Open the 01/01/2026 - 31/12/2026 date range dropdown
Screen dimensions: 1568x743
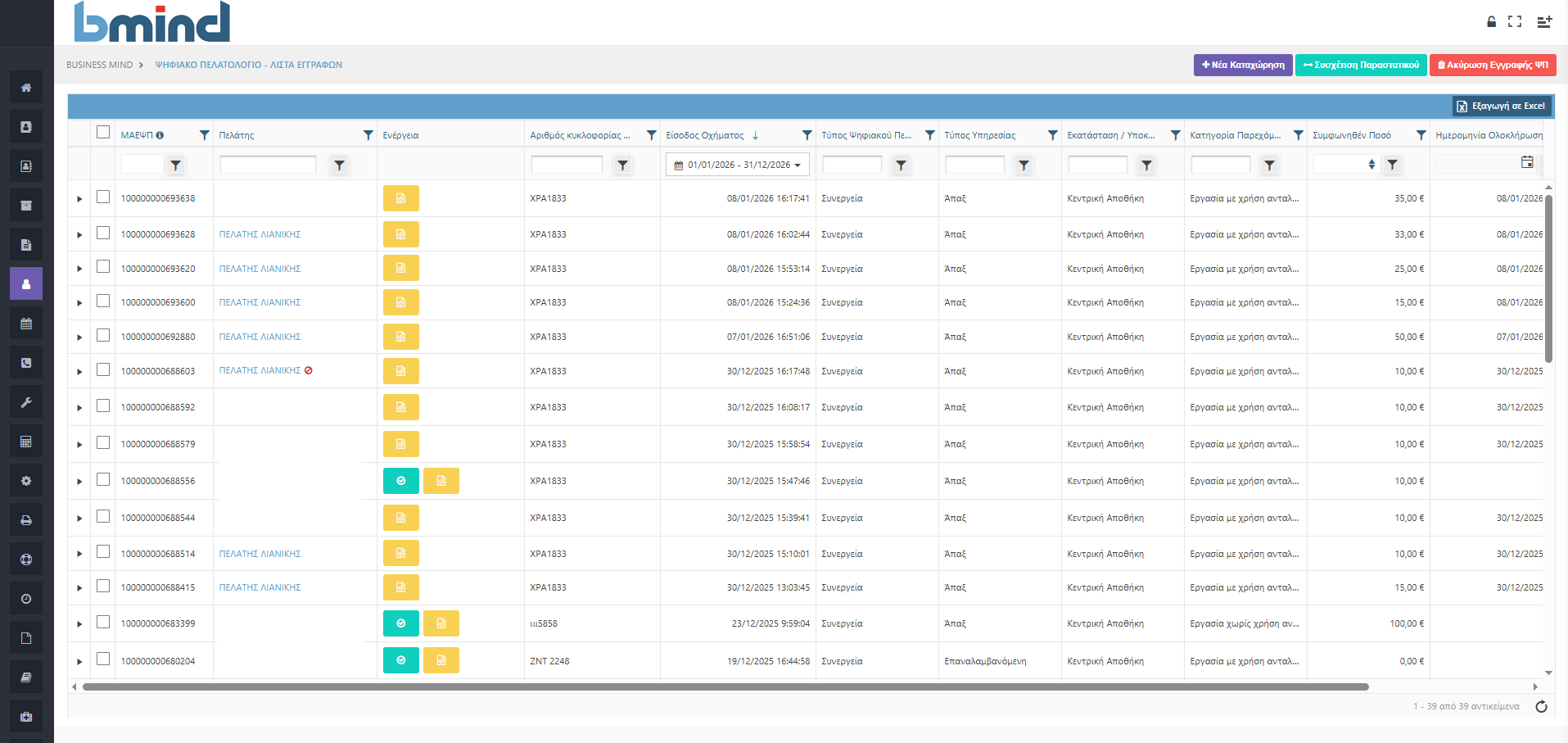[x=737, y=165]
